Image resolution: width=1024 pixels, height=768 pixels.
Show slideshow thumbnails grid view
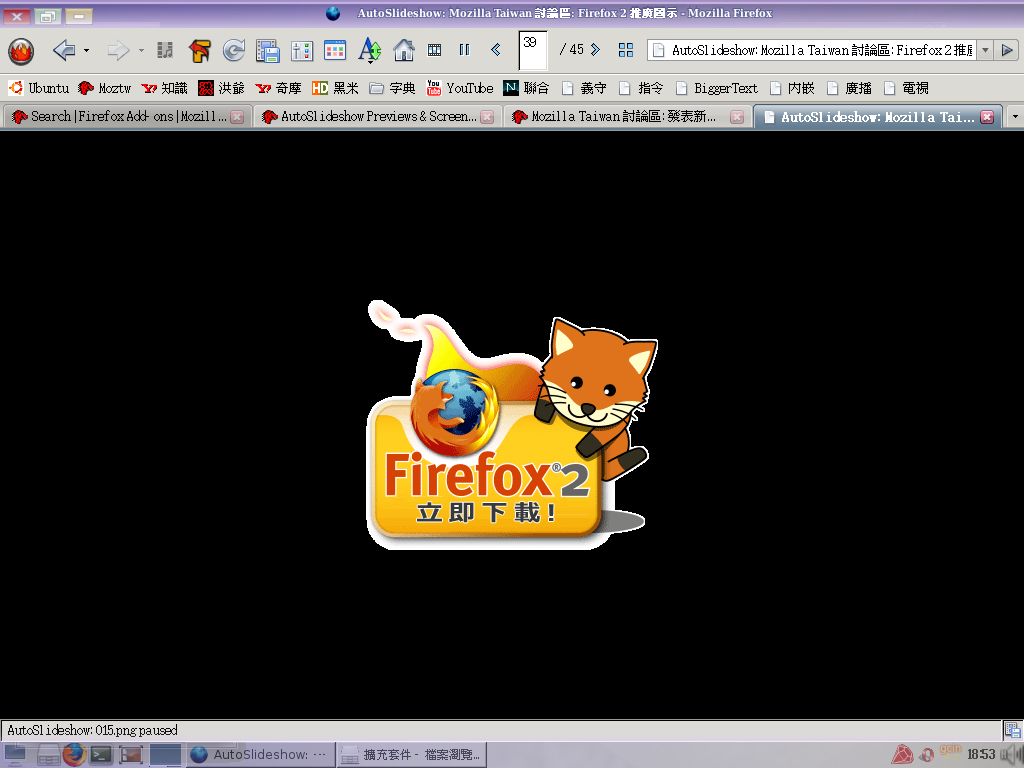coord(626,50)
